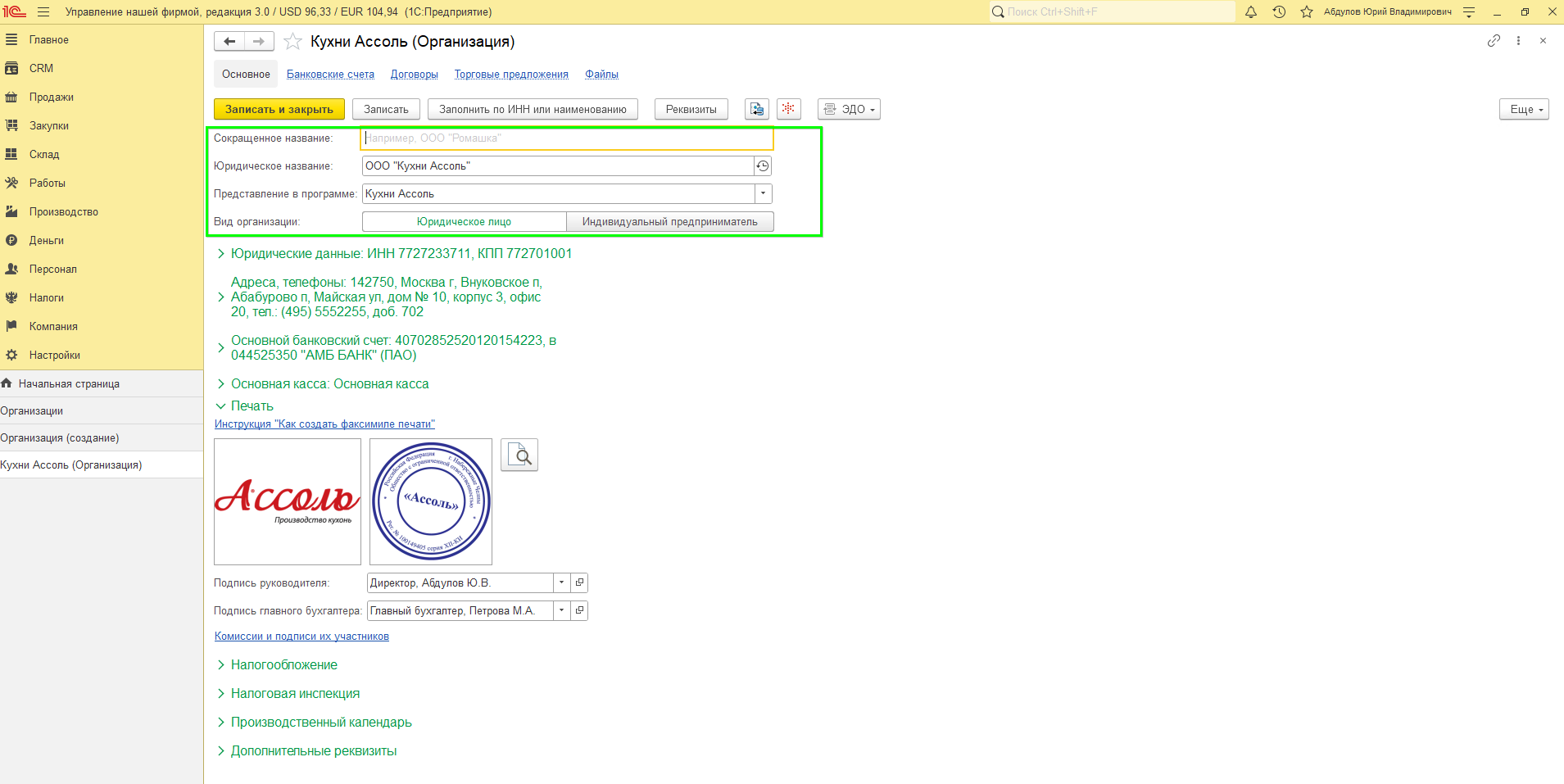Click the Сокращенное название input field
This screenshot has width=1564, height=784.
click(567, 138)
